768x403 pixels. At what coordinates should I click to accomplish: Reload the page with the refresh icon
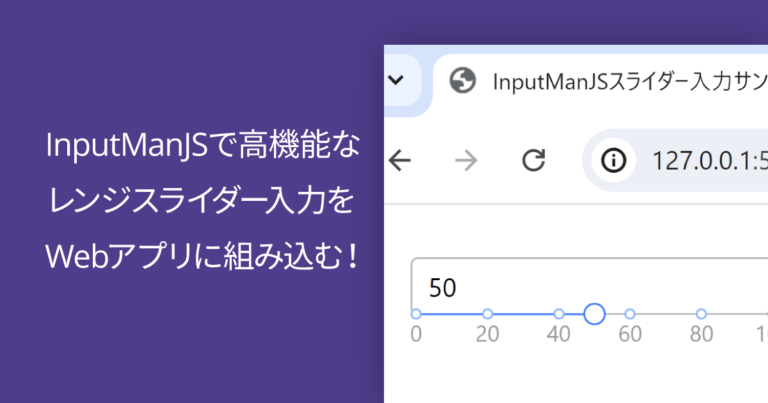[533, 160]
